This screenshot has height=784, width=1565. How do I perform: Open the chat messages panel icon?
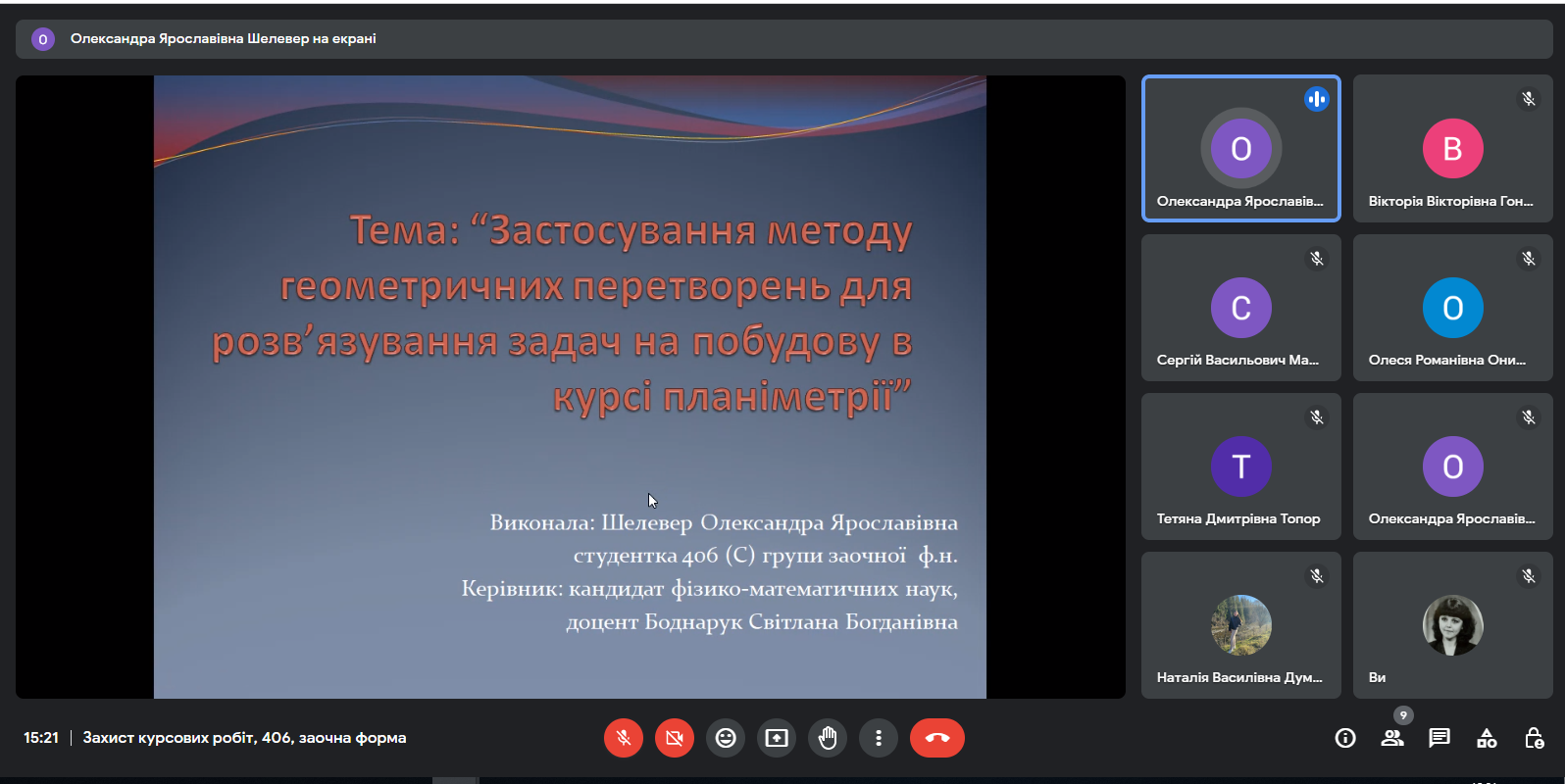(1439, 738)
